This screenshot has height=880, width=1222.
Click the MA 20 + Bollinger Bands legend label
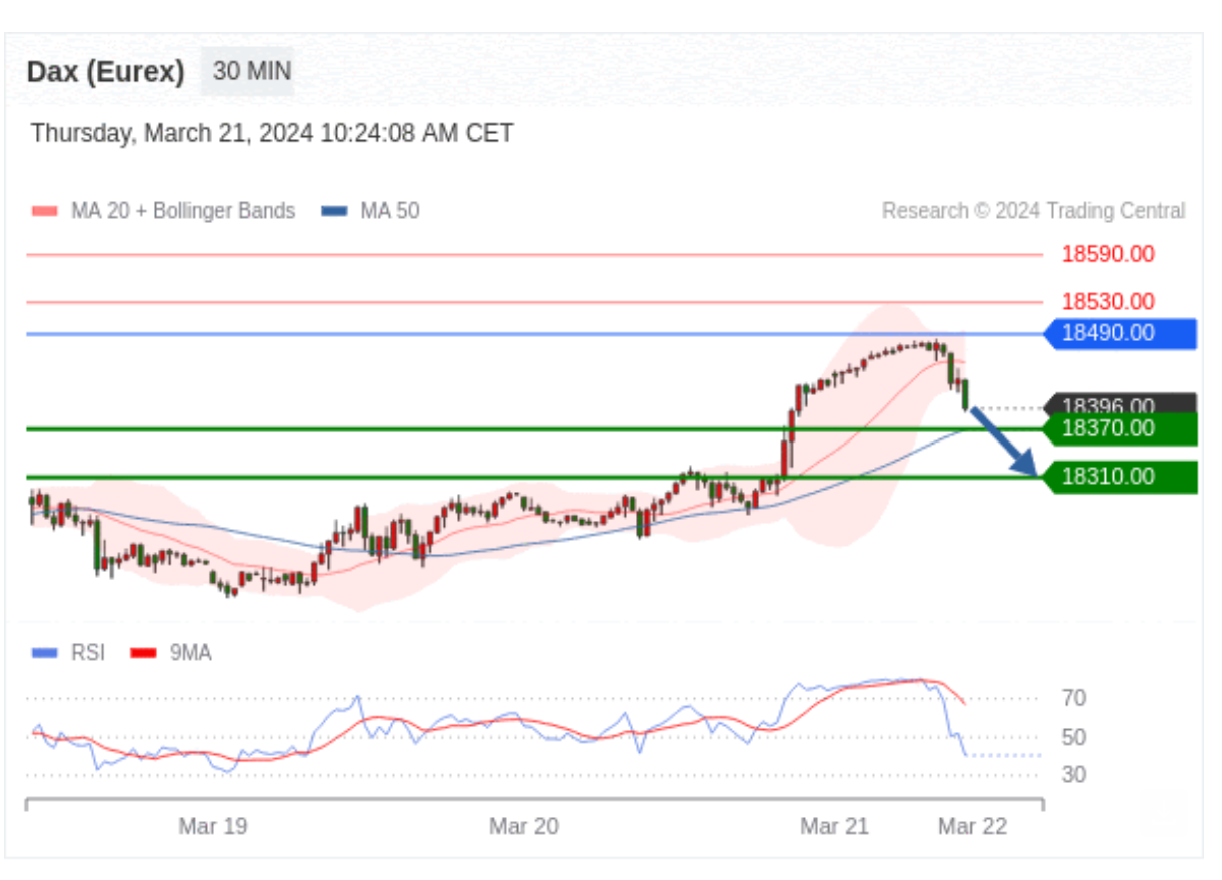183,211
